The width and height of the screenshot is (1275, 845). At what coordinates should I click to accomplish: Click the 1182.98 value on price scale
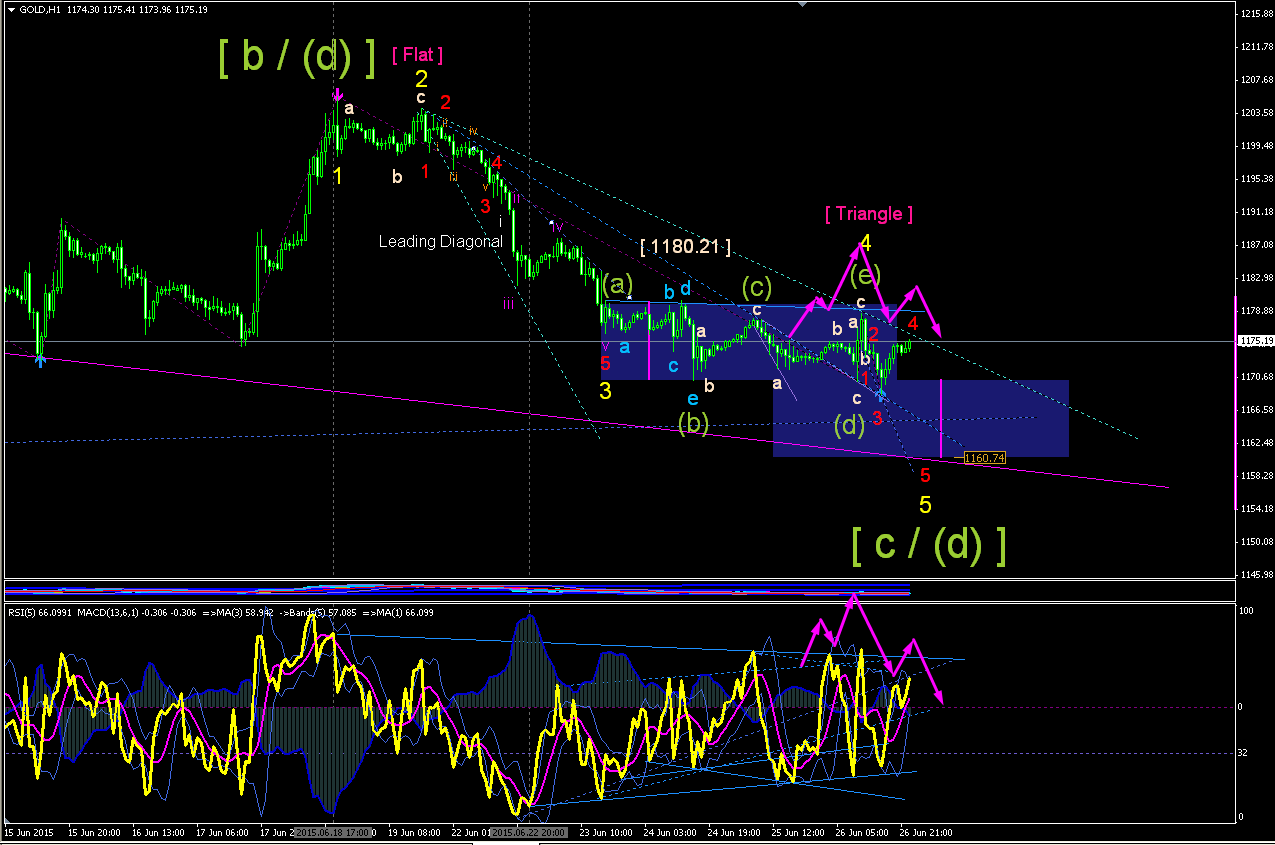point(1255,278)
